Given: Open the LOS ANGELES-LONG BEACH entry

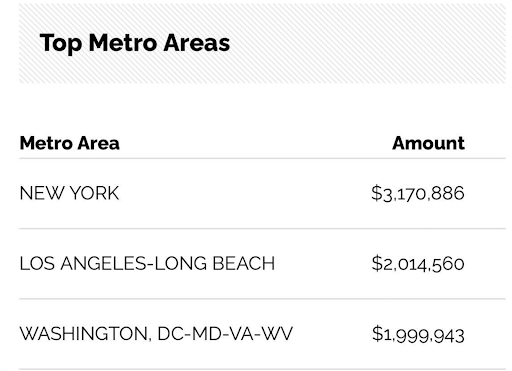Looking at the screenshot, I should point(147,264).
